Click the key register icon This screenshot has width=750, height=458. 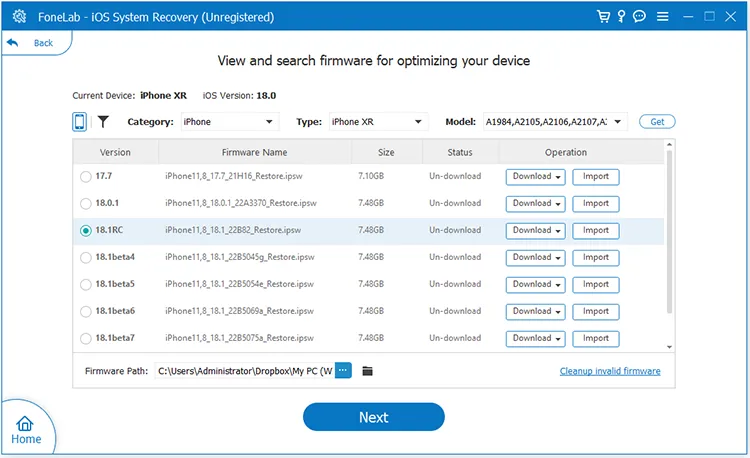pyautogui.click(x=621, y=17)
